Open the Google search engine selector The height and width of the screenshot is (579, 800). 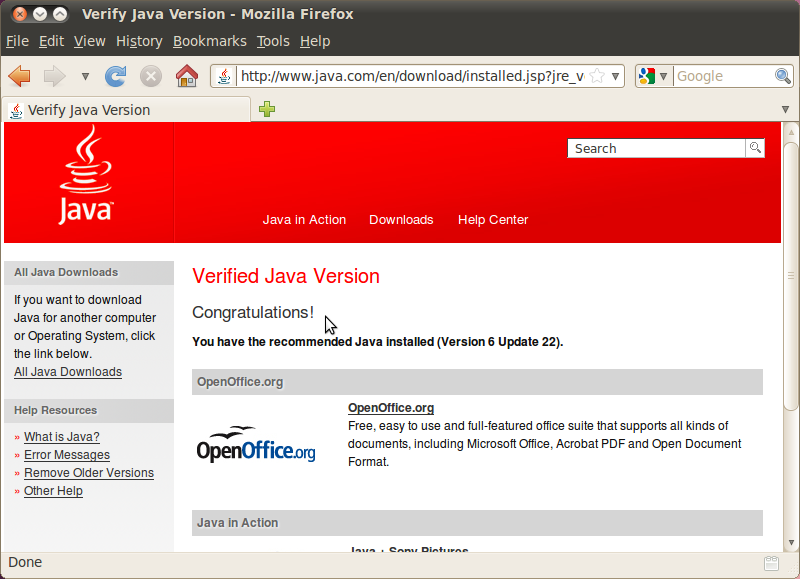[653, 77]
